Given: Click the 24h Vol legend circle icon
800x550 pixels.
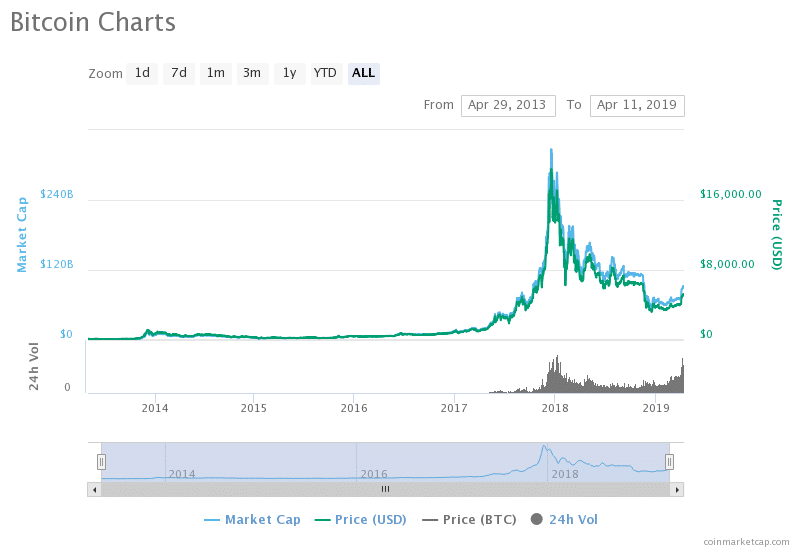Looking at the screenshot, I should (536, 519).
